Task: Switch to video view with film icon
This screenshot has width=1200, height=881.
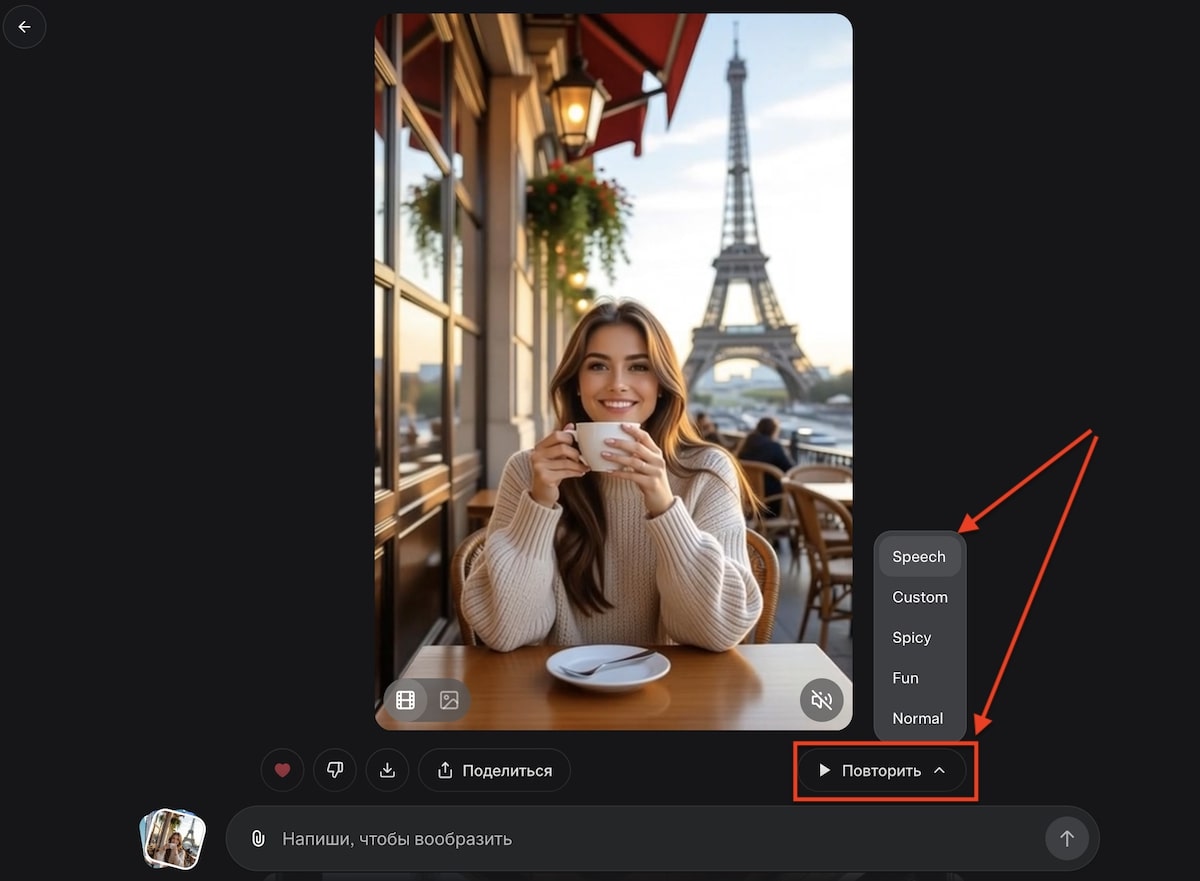Action: 405,700
